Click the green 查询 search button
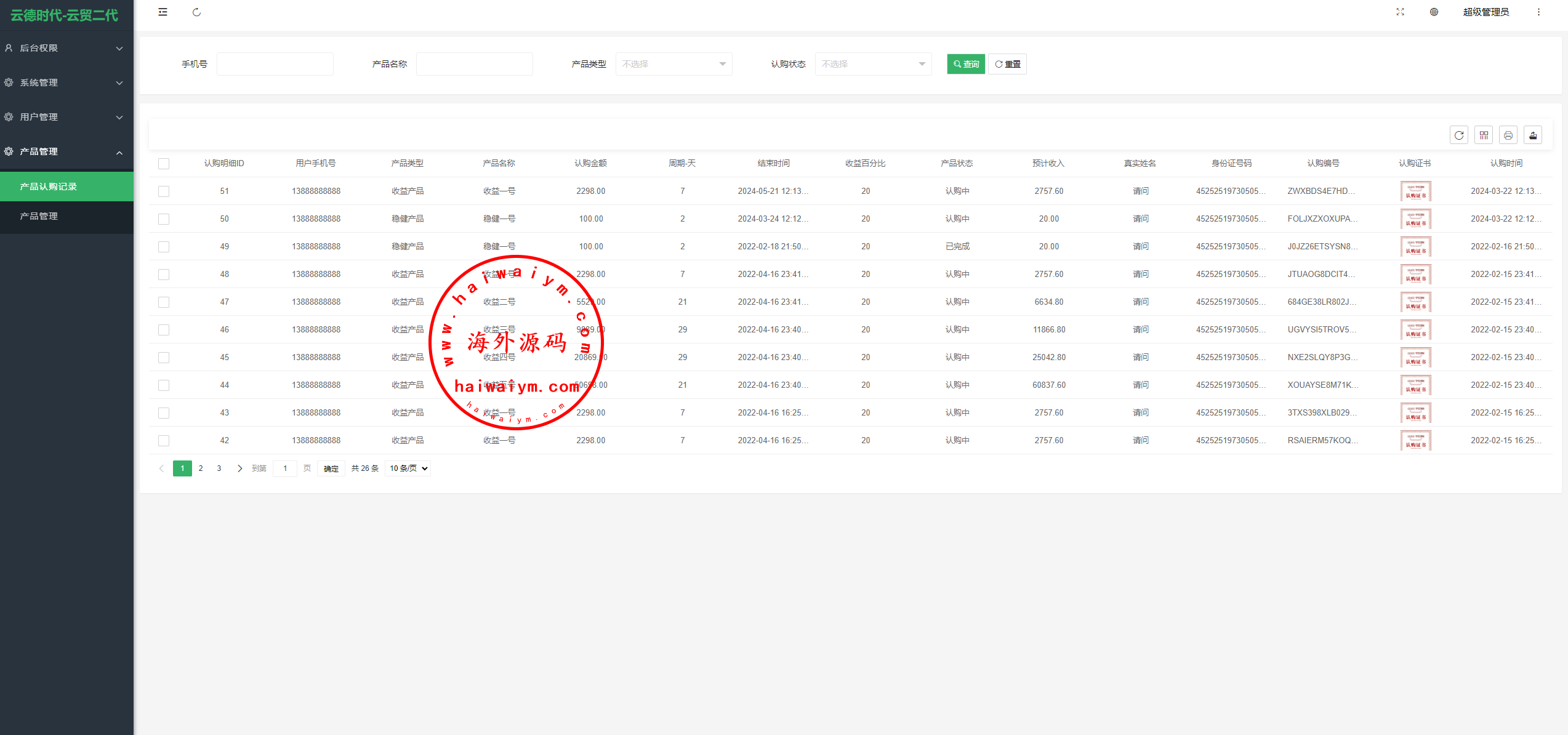The height and width of the screenshot is (735, 1568). point(966,64)
